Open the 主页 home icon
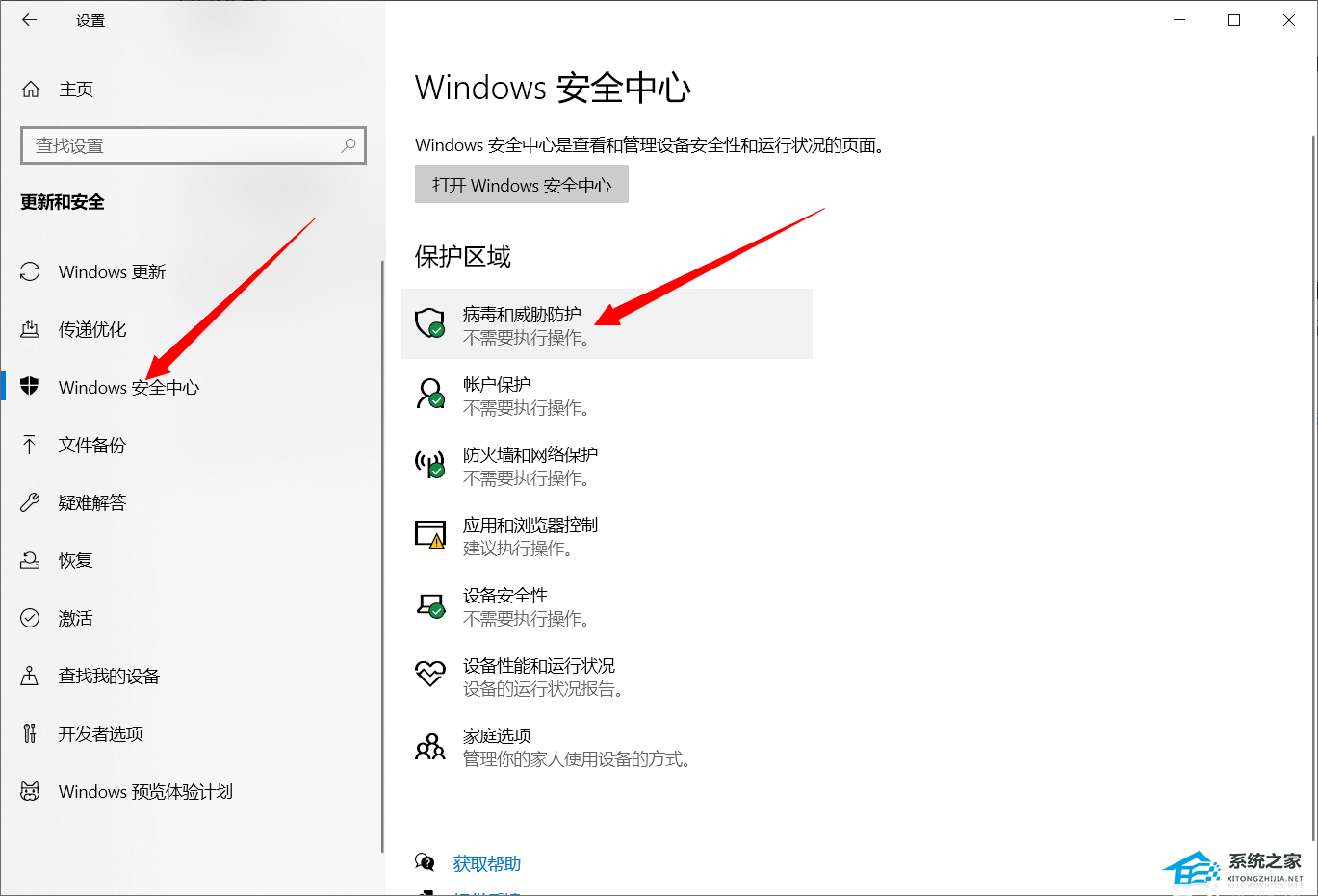Viewport: 1318px width, 896px height. 31,90
